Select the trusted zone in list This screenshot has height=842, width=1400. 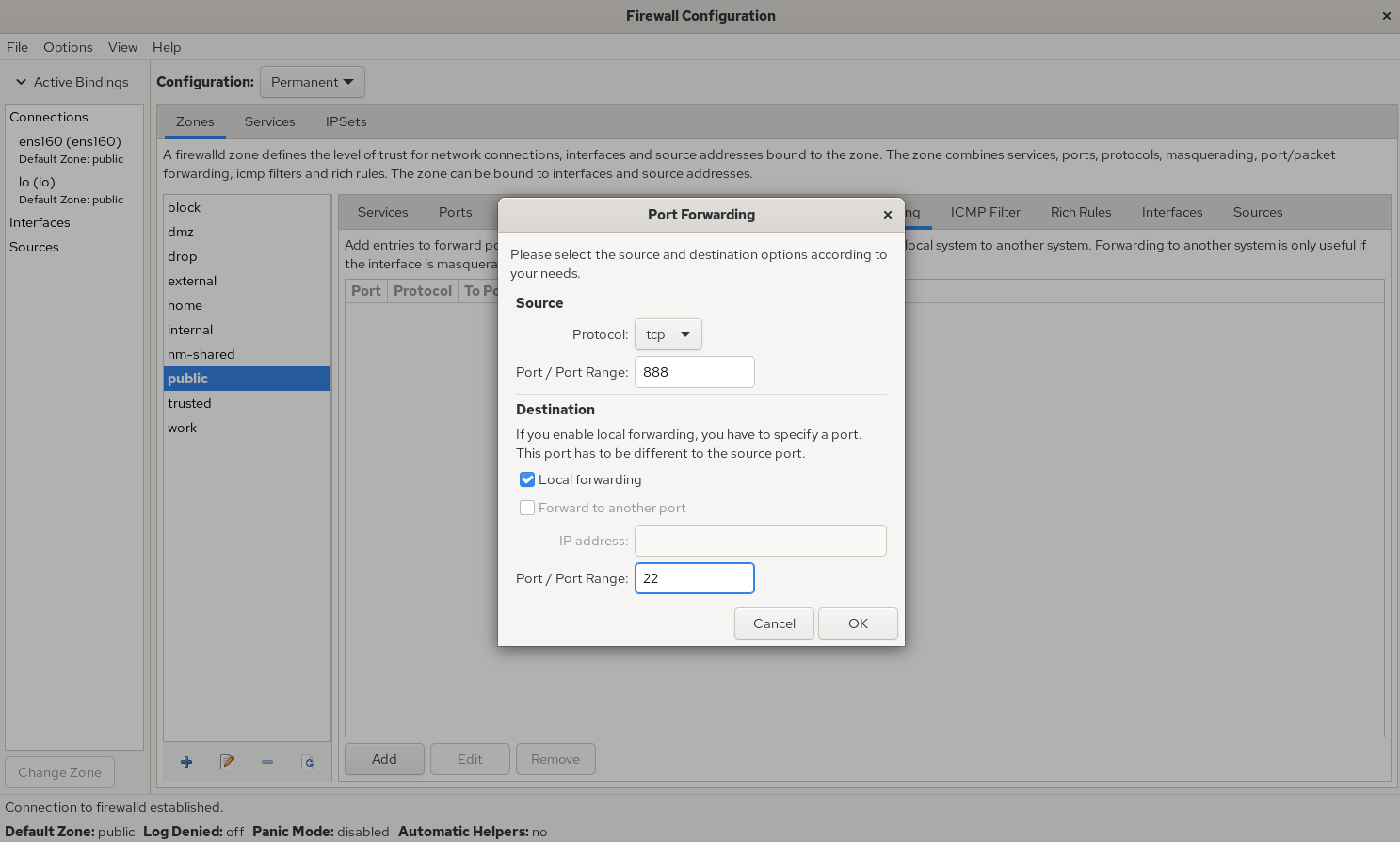(189, 403)
